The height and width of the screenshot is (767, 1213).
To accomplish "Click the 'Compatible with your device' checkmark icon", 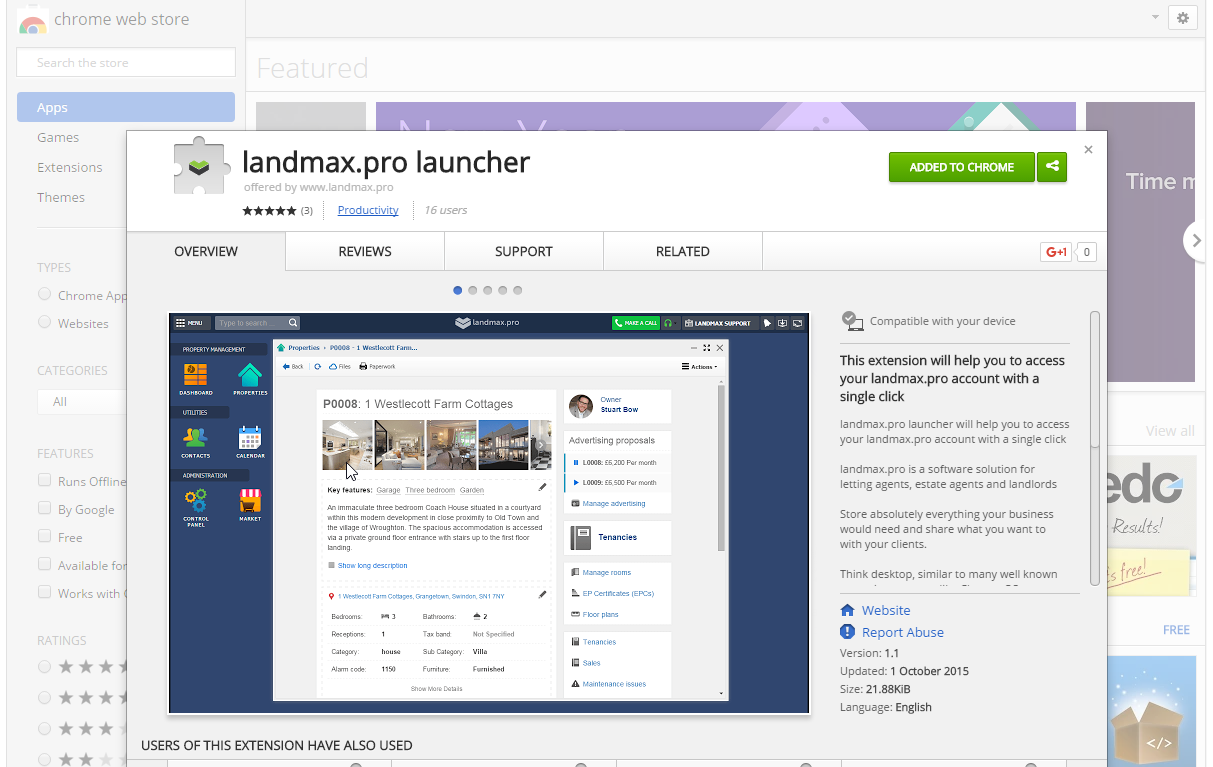I will [x=853, y=320].
